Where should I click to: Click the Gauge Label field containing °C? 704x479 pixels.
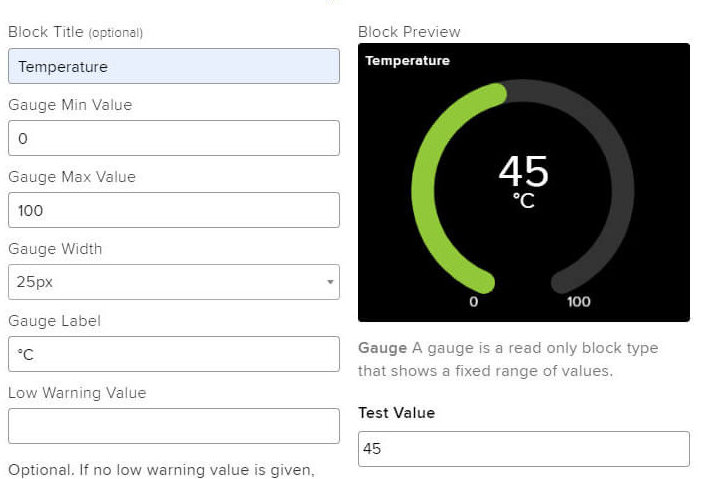[x=174, y=354]
